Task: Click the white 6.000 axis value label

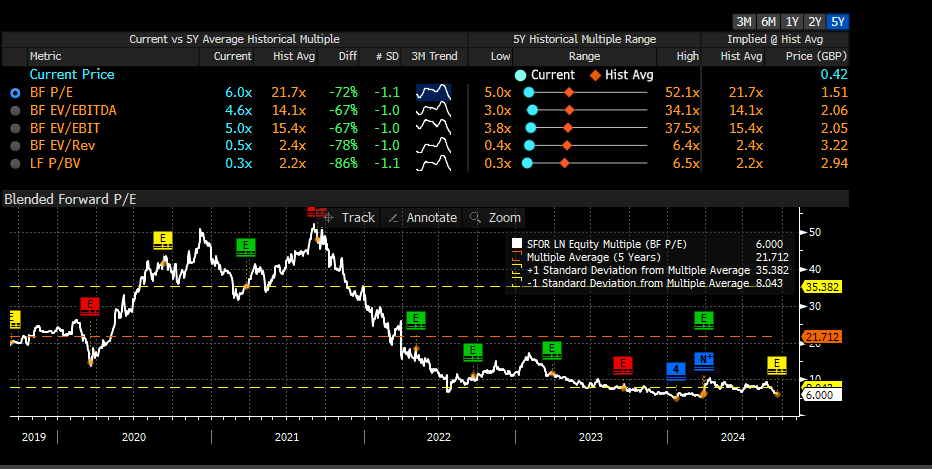Action: pyautogui.click(x=823, y=395)
